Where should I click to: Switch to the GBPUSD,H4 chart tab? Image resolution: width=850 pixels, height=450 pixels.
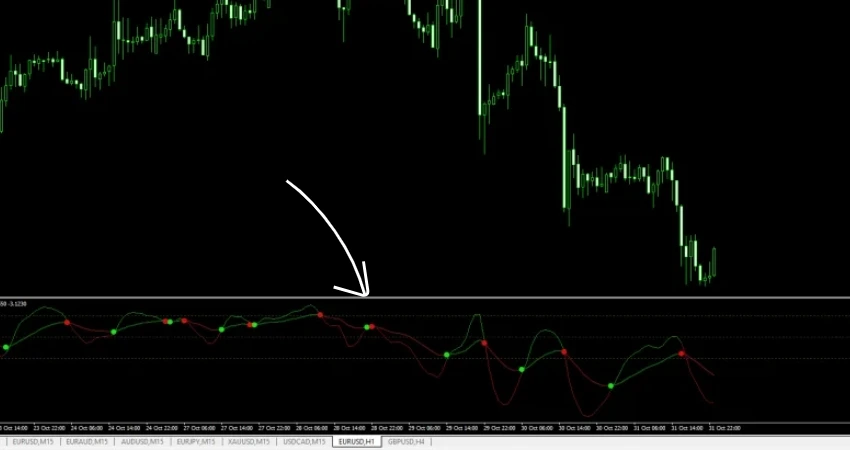406,442
